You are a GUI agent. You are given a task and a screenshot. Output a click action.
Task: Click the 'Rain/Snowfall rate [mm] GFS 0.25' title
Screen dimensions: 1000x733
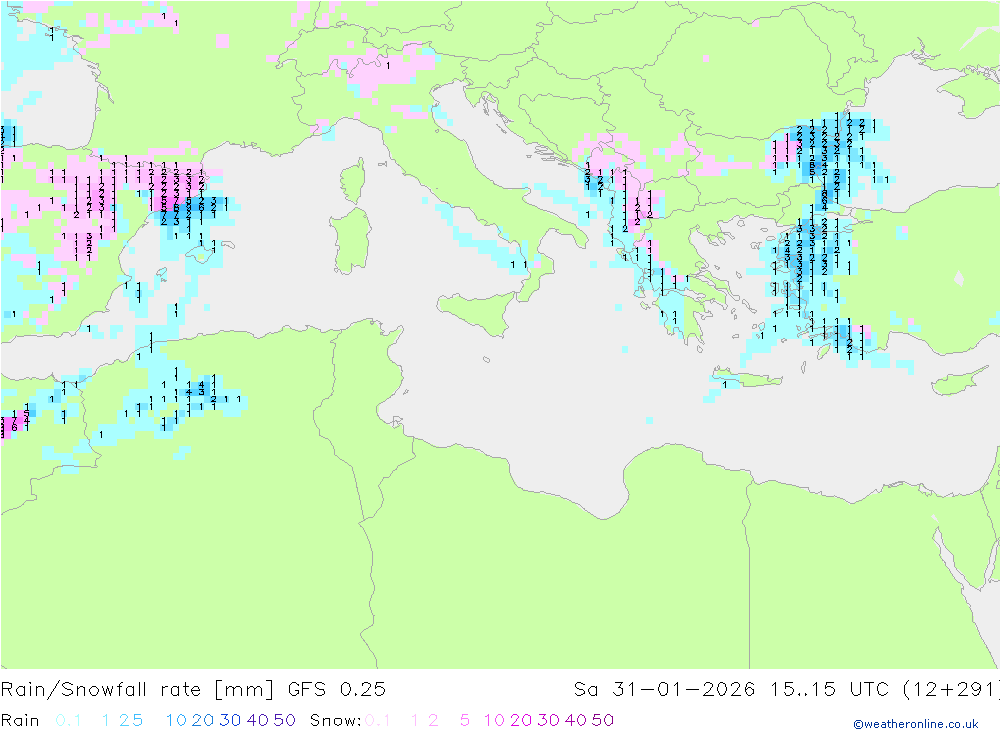coord(193,690)
